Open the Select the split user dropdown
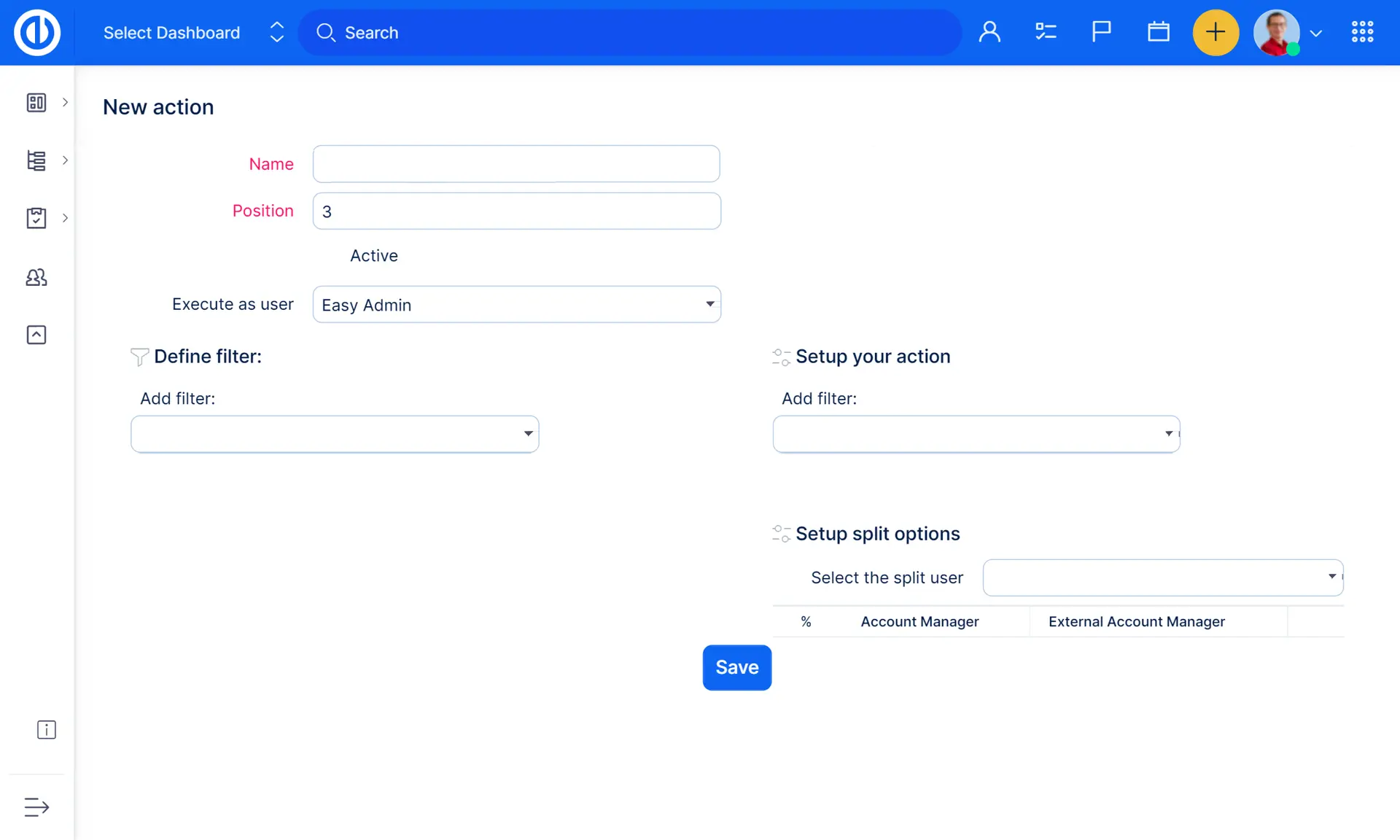 tap(1162, 577)
